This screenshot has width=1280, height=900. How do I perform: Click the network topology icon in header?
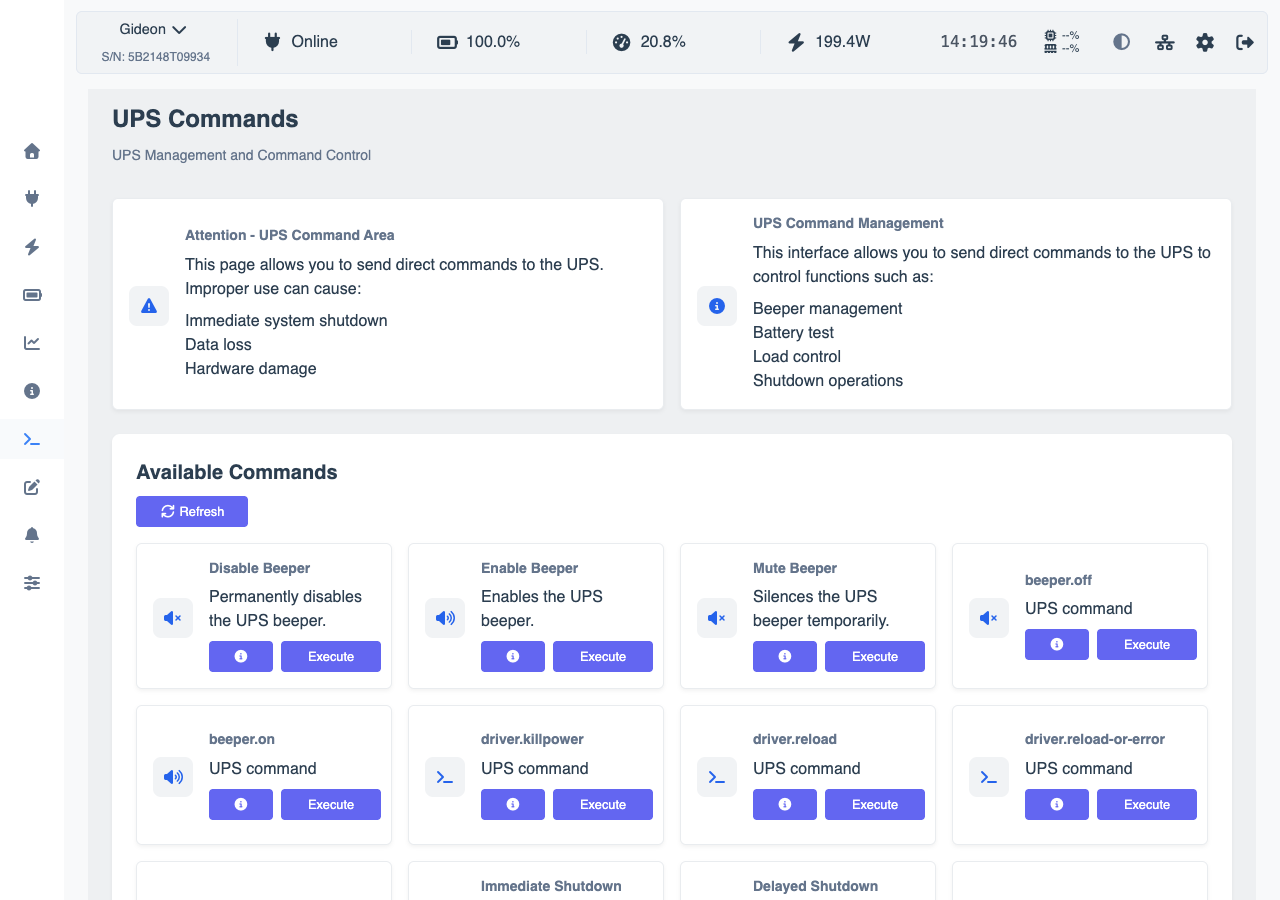coord(1164,42)
